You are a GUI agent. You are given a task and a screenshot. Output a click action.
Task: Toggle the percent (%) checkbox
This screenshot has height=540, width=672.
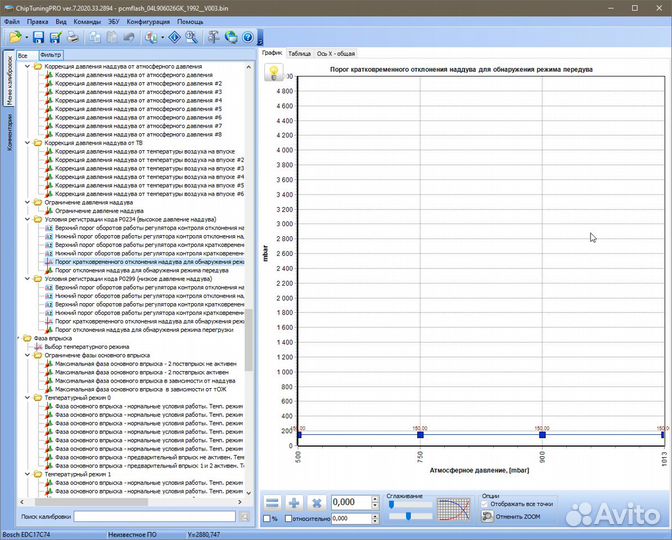(x=266, y=519)
